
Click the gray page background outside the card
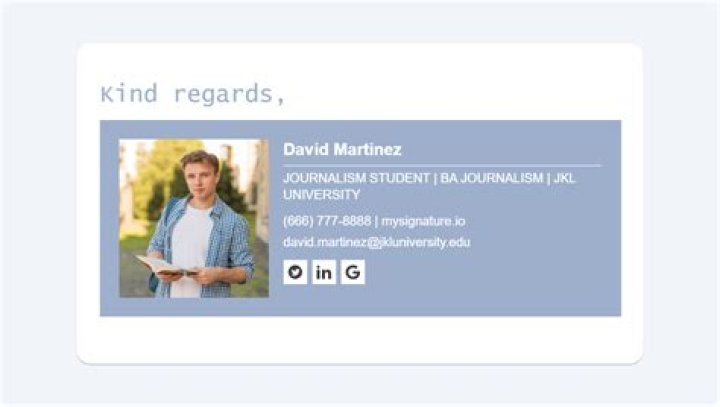(40, 200)
